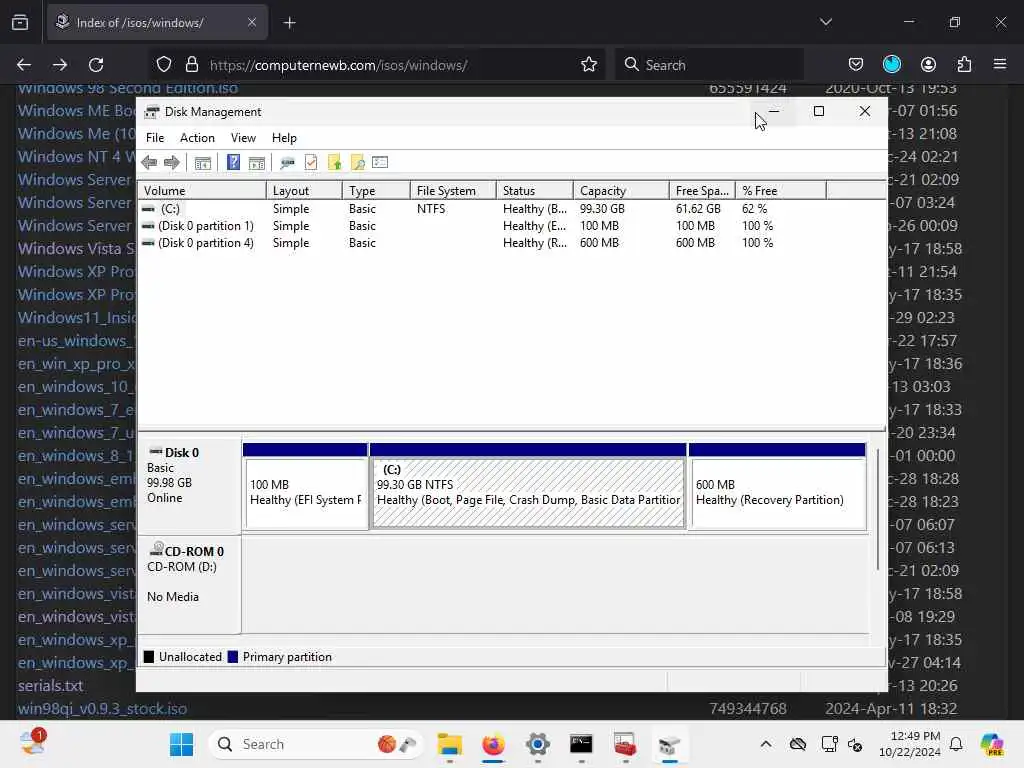The width and height of the screenshot is (1024, 768).
Task: Open the taskbar clock and date
Action: pyautogui.click(x=910, y=744)
